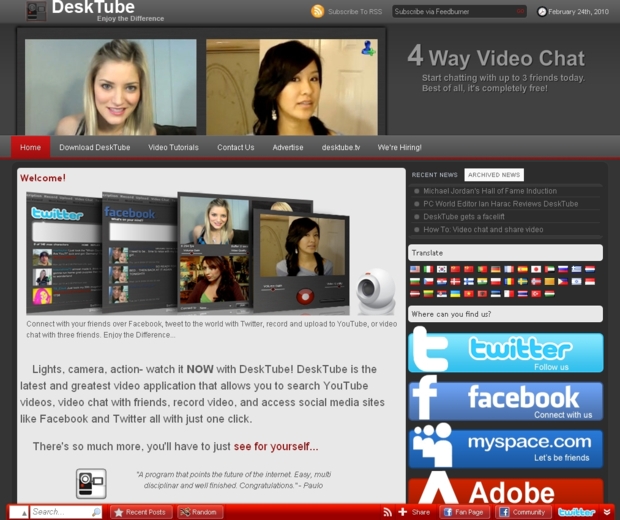The width and height of the screenshot is (620, 520).
Task: Click the bottom bar RSS icon
Action: [x=388, y=512]
